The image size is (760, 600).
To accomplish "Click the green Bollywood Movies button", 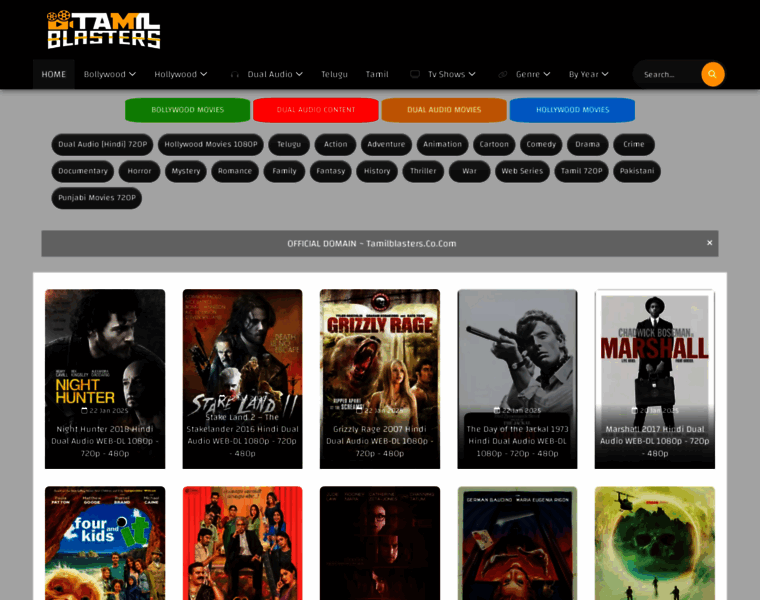I will pyautogui.click(x=188, y=110).
